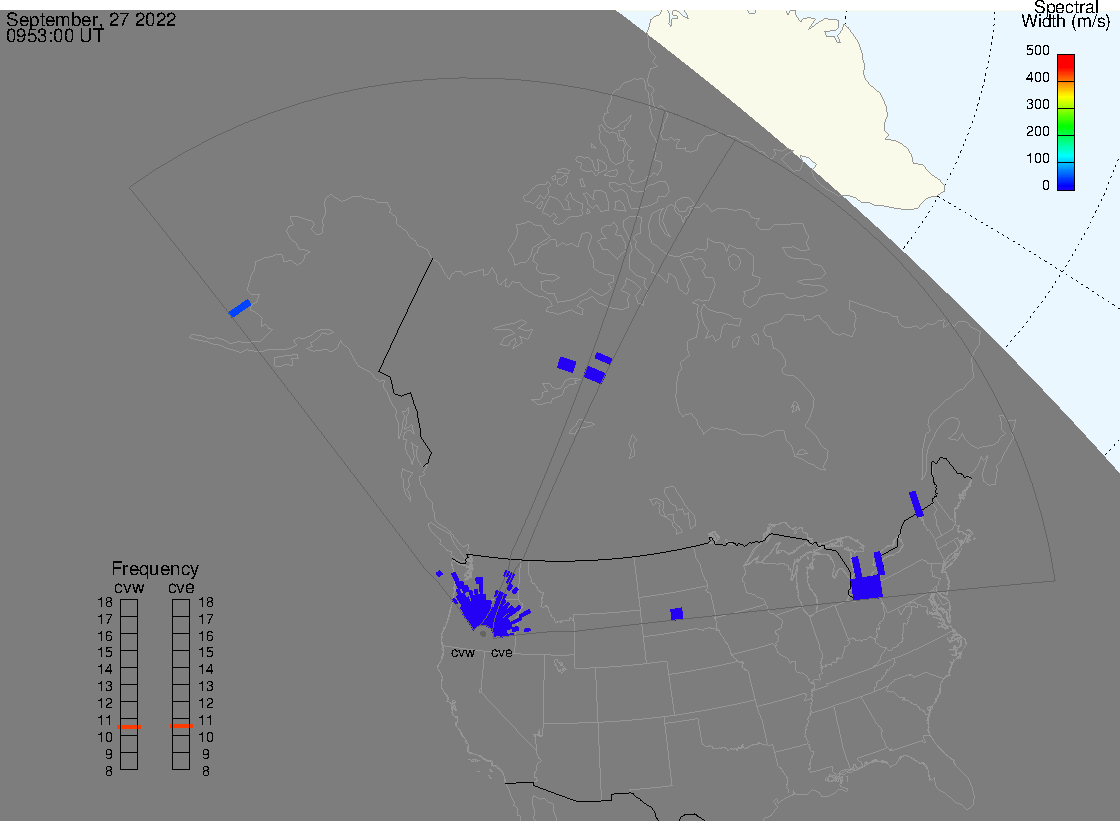The image size is (1120, 821).
Task: Click the 14 label right of cve bar
Action: click(x=206, y=670)
